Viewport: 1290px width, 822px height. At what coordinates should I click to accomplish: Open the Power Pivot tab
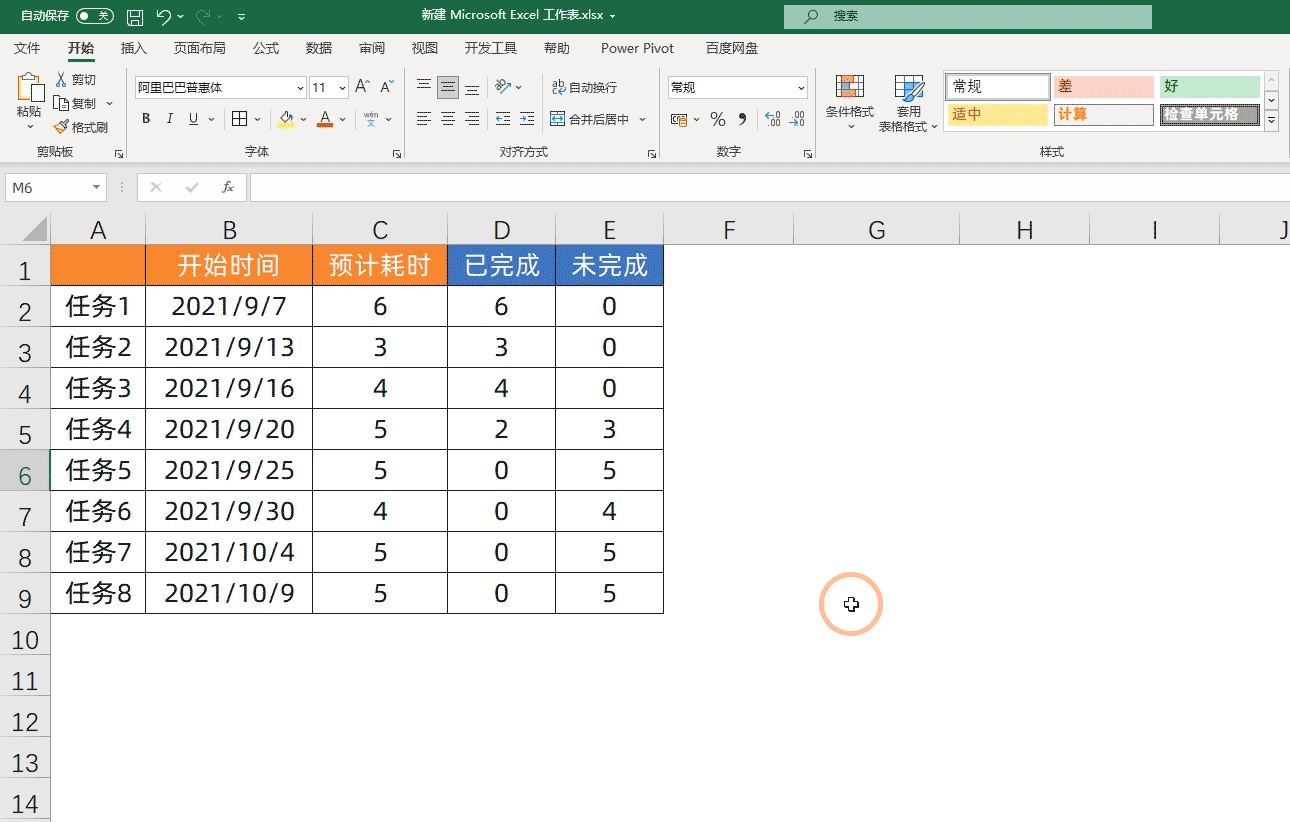[637, 48]
